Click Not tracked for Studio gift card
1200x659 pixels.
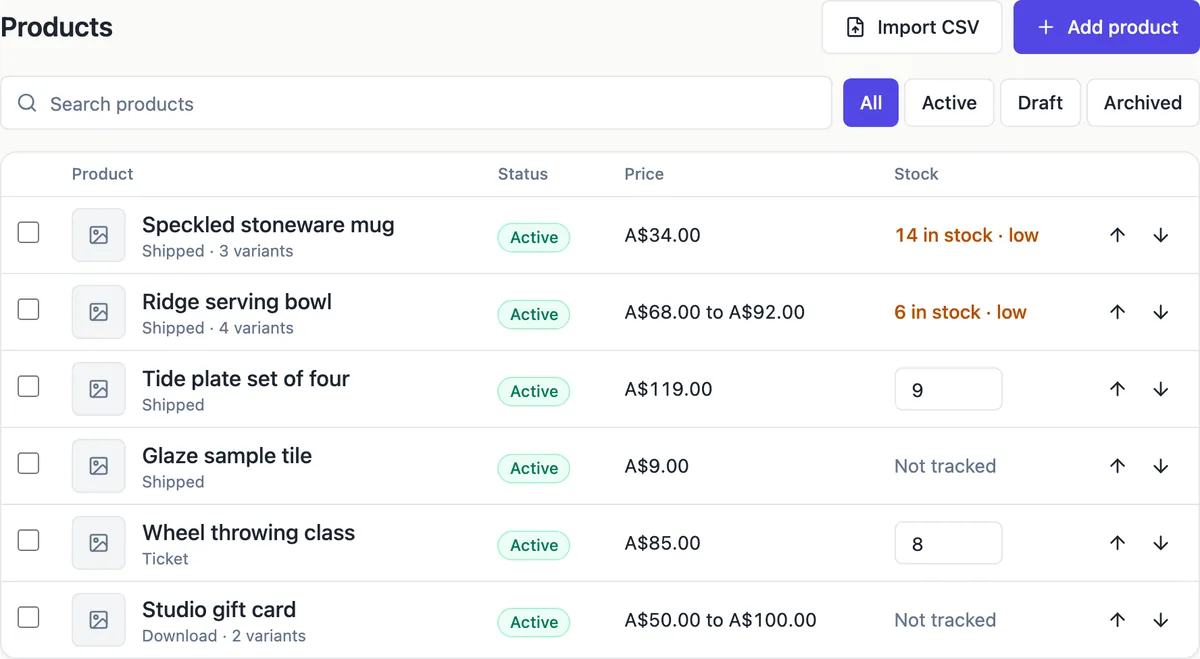(x=945, y=620)
